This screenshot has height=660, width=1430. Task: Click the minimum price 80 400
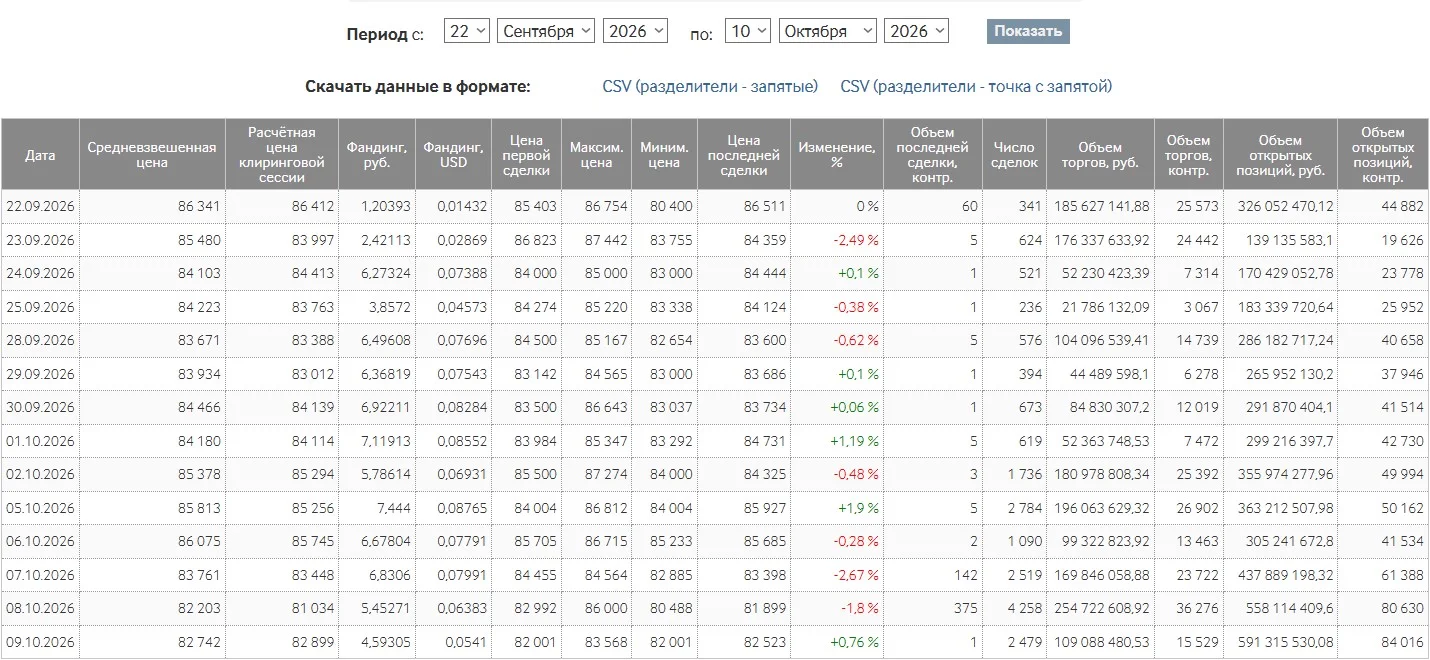[671, 207]
